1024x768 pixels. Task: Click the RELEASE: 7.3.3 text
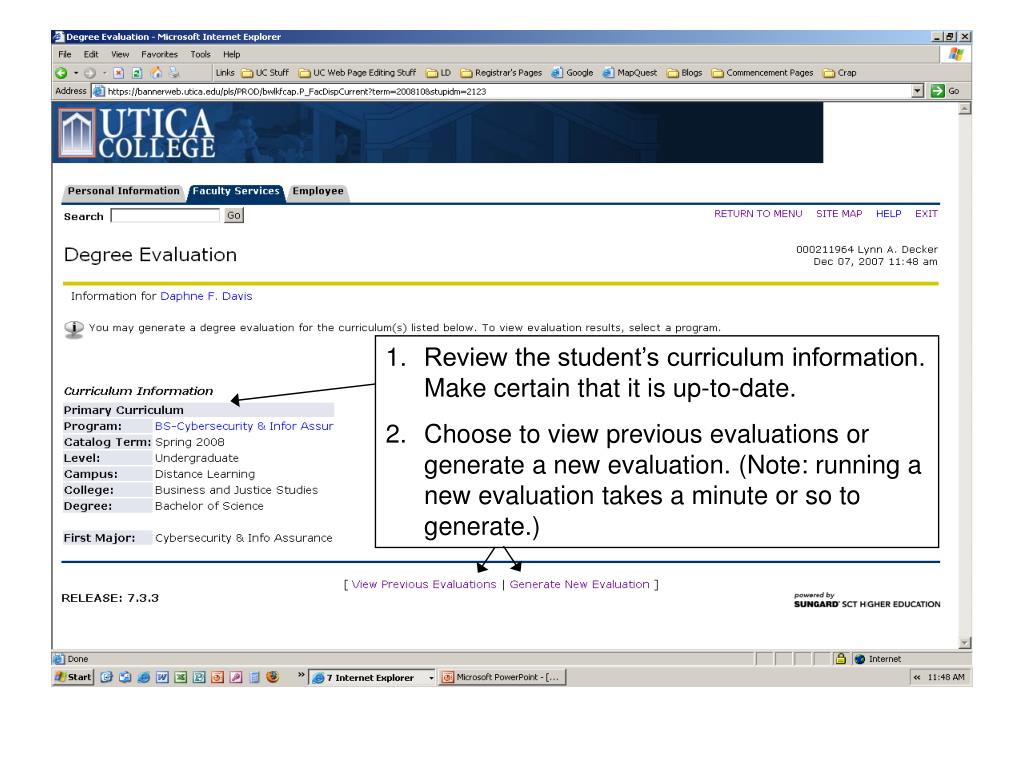click(110, 598)
